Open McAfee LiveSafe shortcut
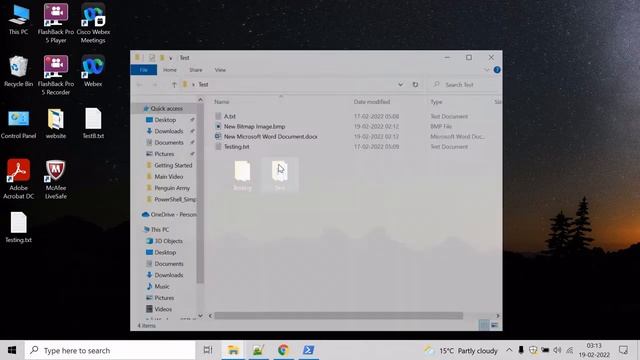 click(x=56, y=179)
